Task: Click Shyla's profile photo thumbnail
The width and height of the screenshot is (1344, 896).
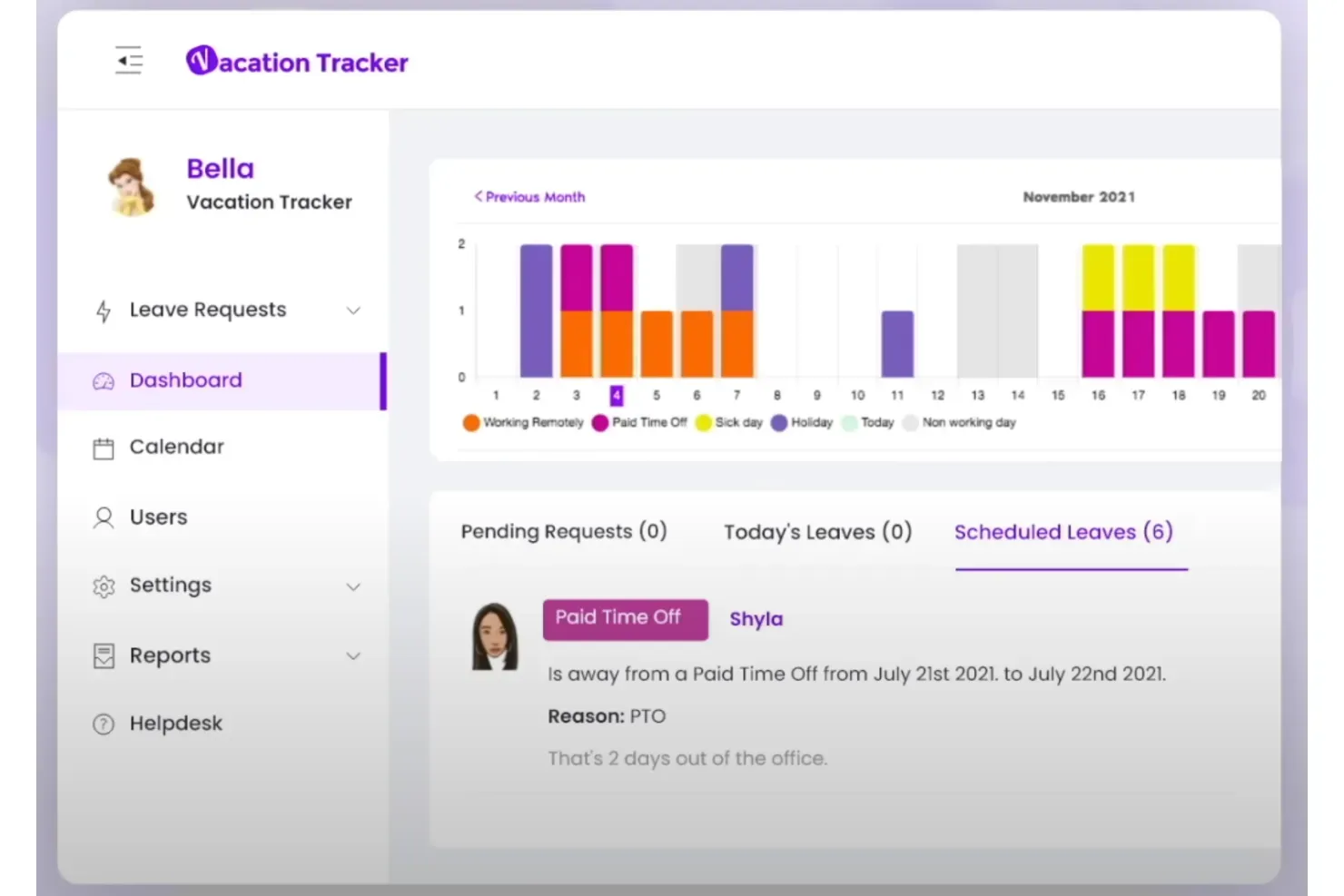Action: (x=495, y=635)
